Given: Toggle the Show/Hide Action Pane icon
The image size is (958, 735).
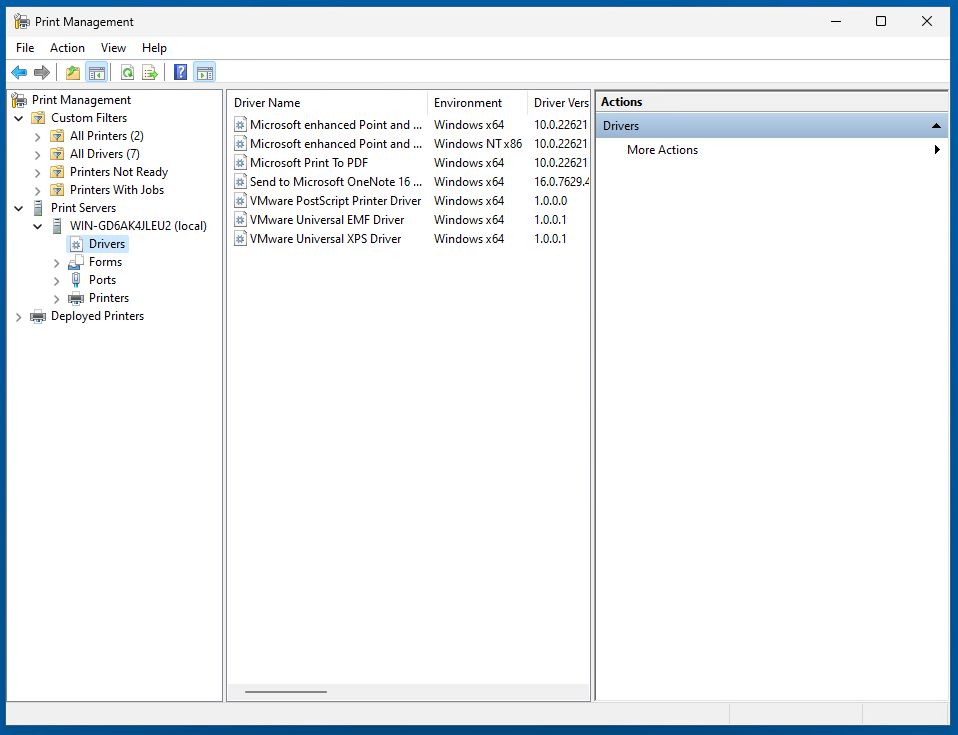Looking at the screenshot, I should click(x=205, y=73).
